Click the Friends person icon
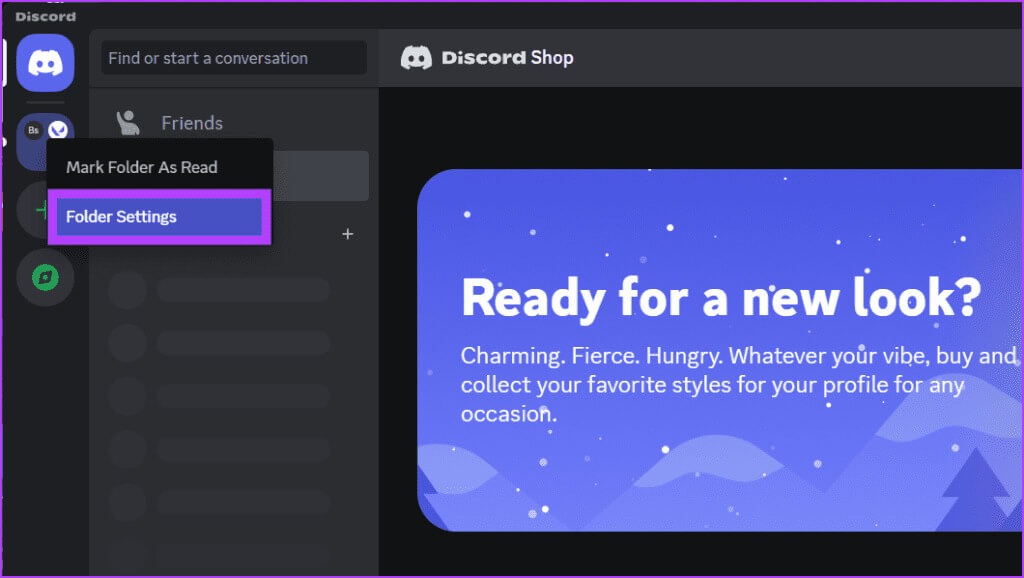This screenshot has height=578, width=1024. click(128, 123)
